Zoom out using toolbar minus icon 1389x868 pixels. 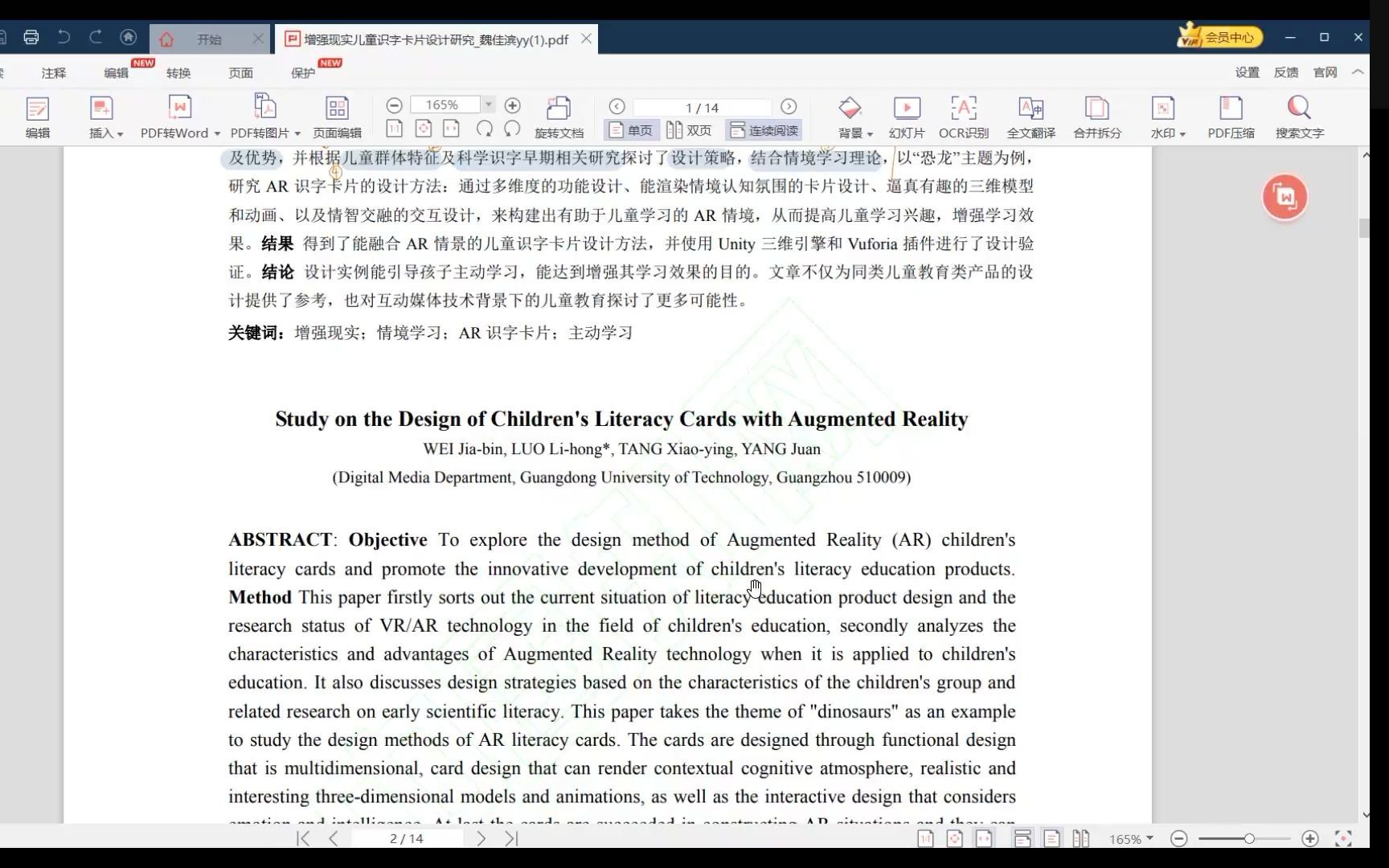click(394, 105)
